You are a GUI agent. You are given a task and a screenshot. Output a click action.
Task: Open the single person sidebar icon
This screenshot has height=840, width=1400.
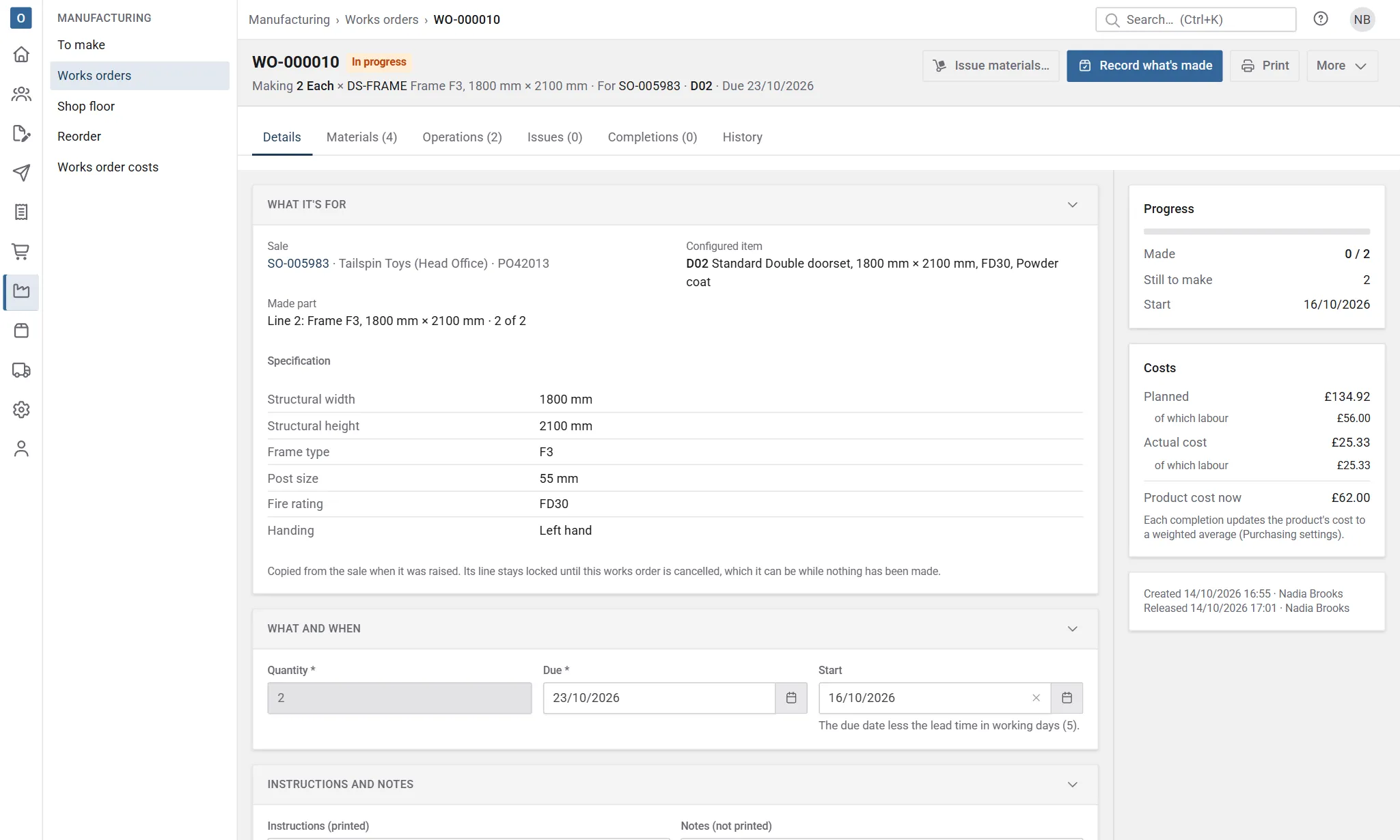[21, 449]
